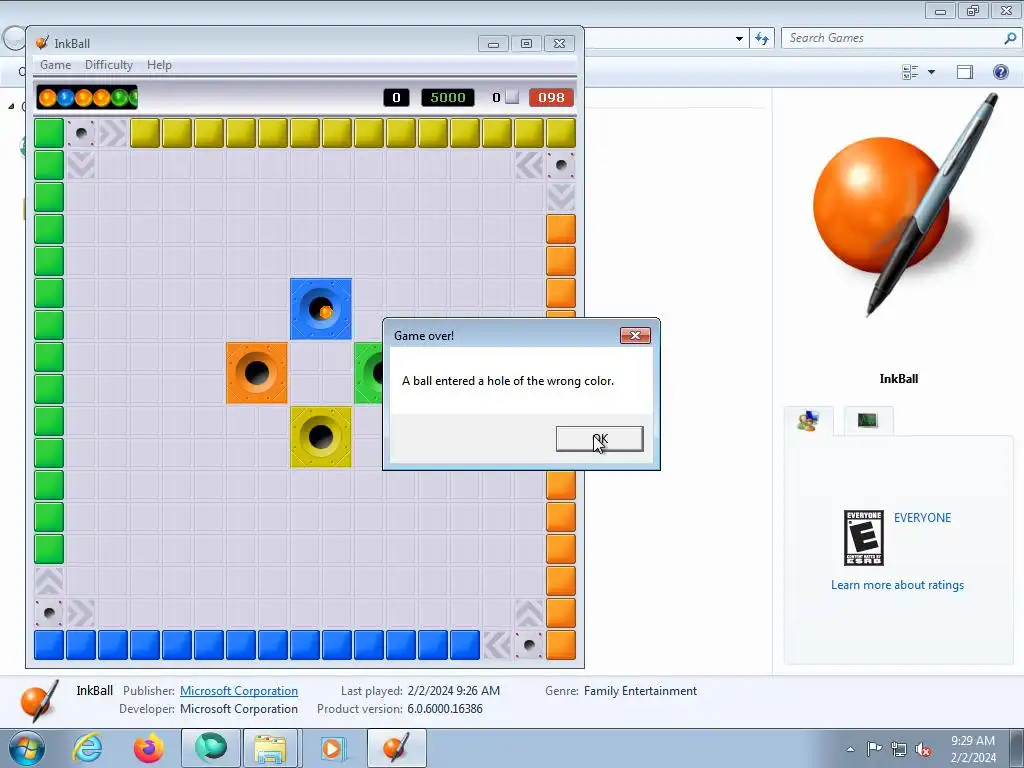Click the refresh arrows button
The height and width of the screenshot is (768, 1024).
pyautogui.click(x=762, y=39)
